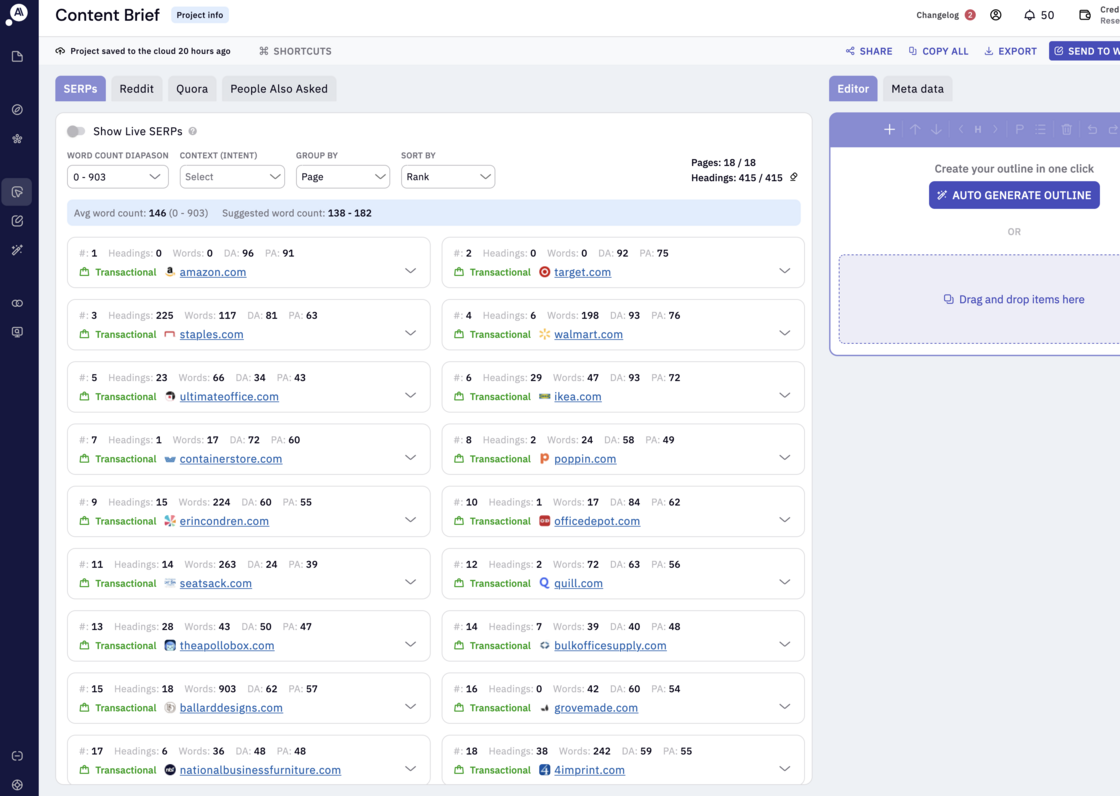This screenshot has width=1120, height=796.
Task: Click the list icon in editor toolbar
Action: click(x=1041, y=129)
